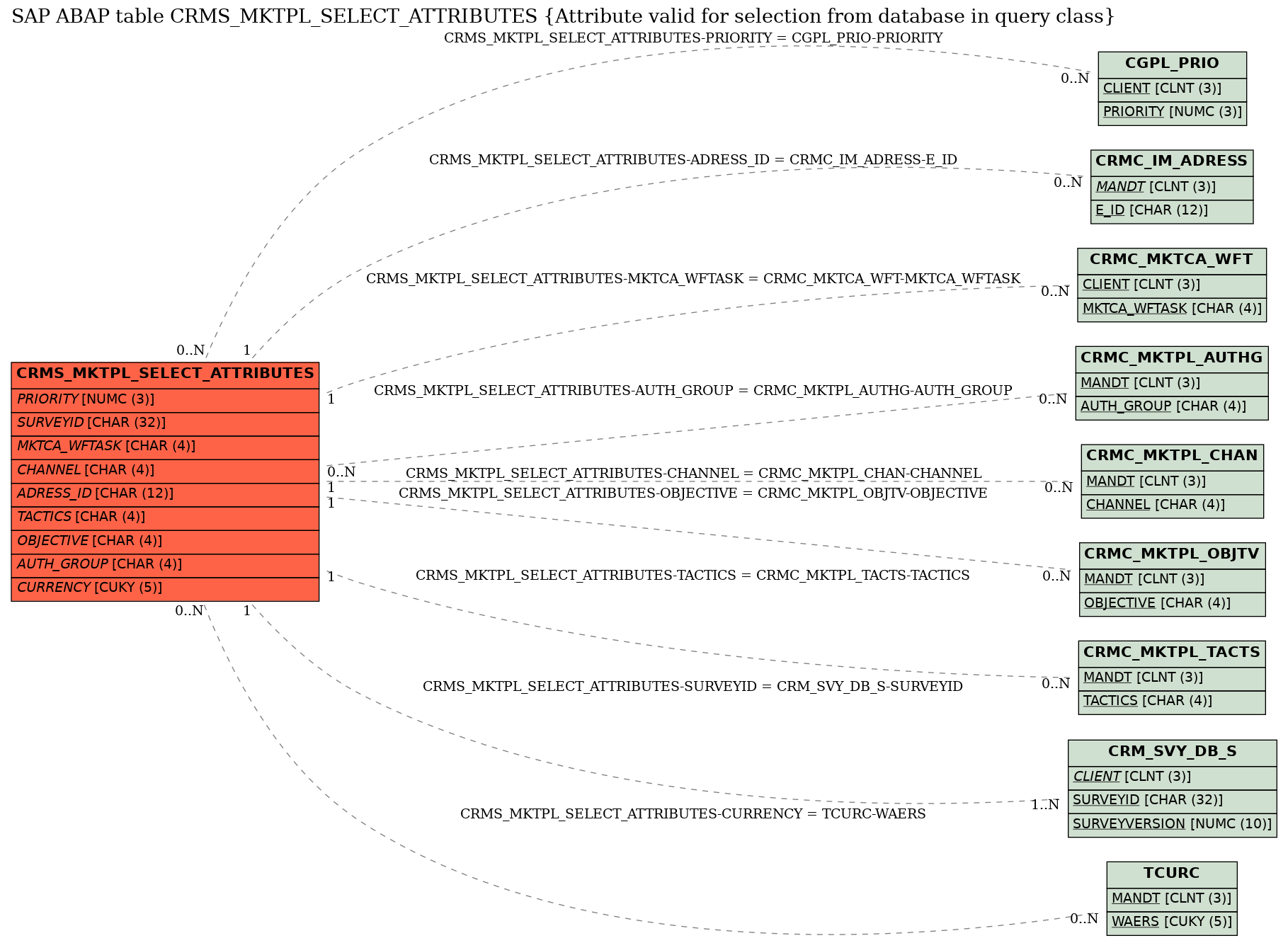Screen dimensions: 1288x943
Task: Select the CRMS_MKTPL_SELECT_ATTRIBUTES table header
Action: coord(165,375)
